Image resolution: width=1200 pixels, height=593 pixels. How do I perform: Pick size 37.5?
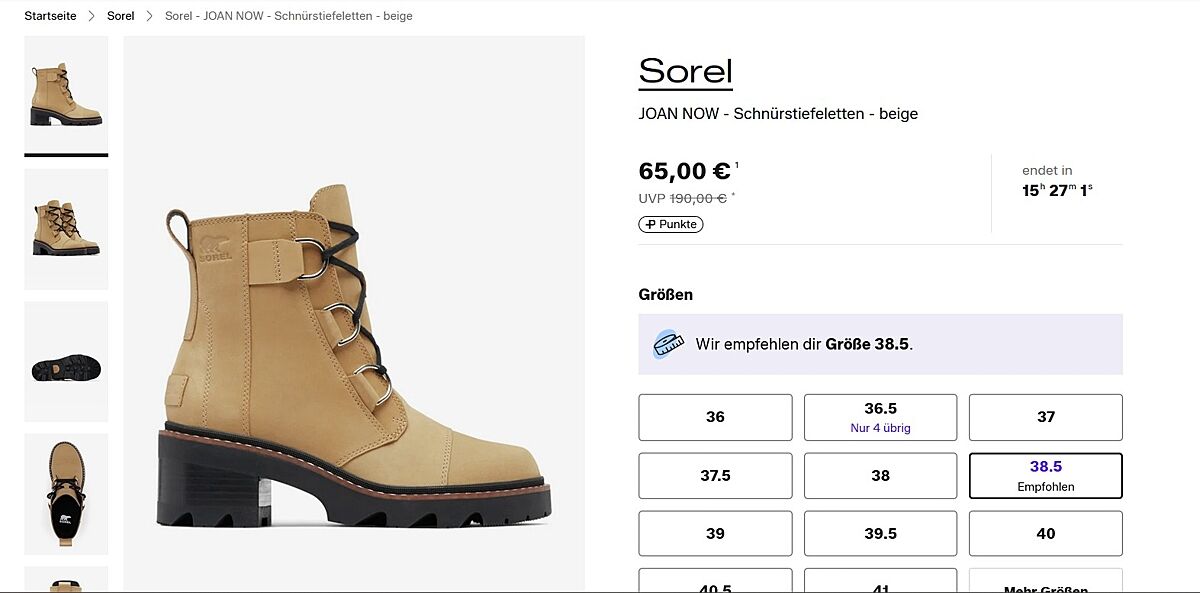[x=715, y=476]
